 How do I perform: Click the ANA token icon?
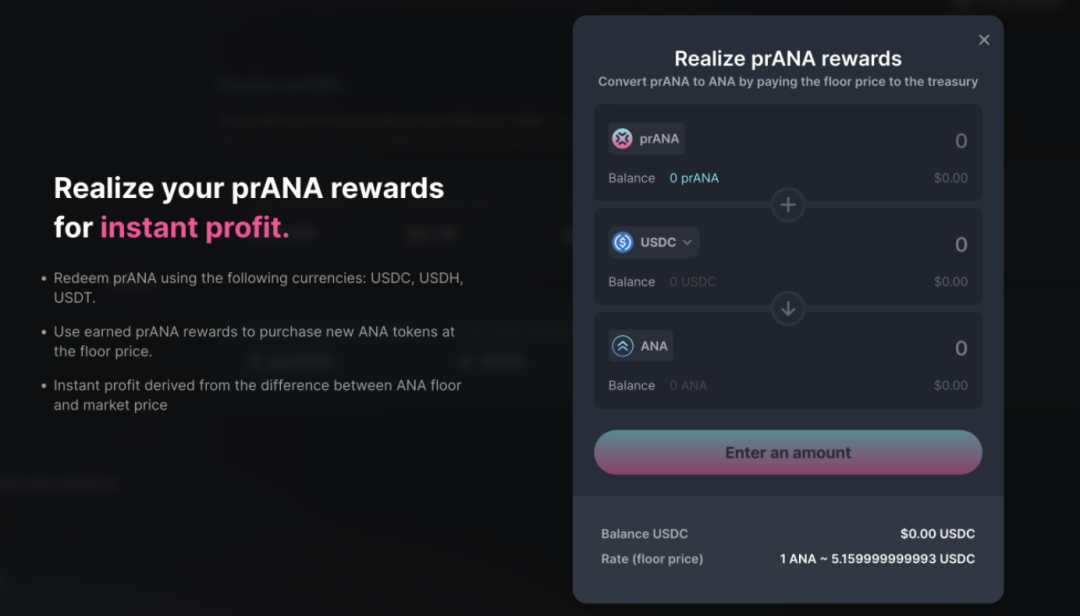(623, 346)
